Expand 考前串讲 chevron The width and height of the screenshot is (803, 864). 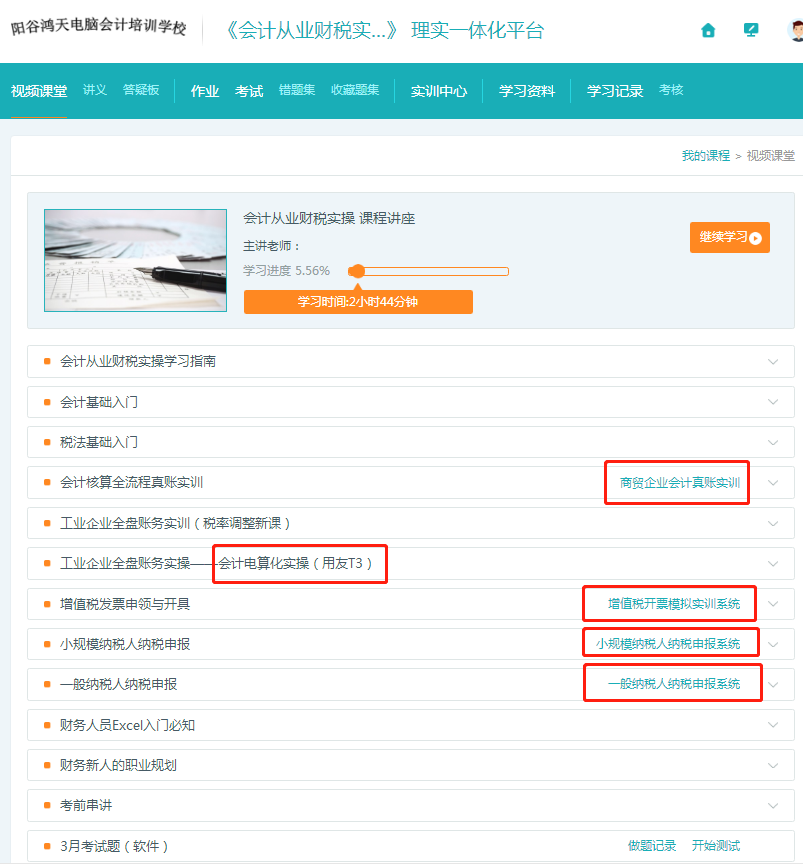773,806
